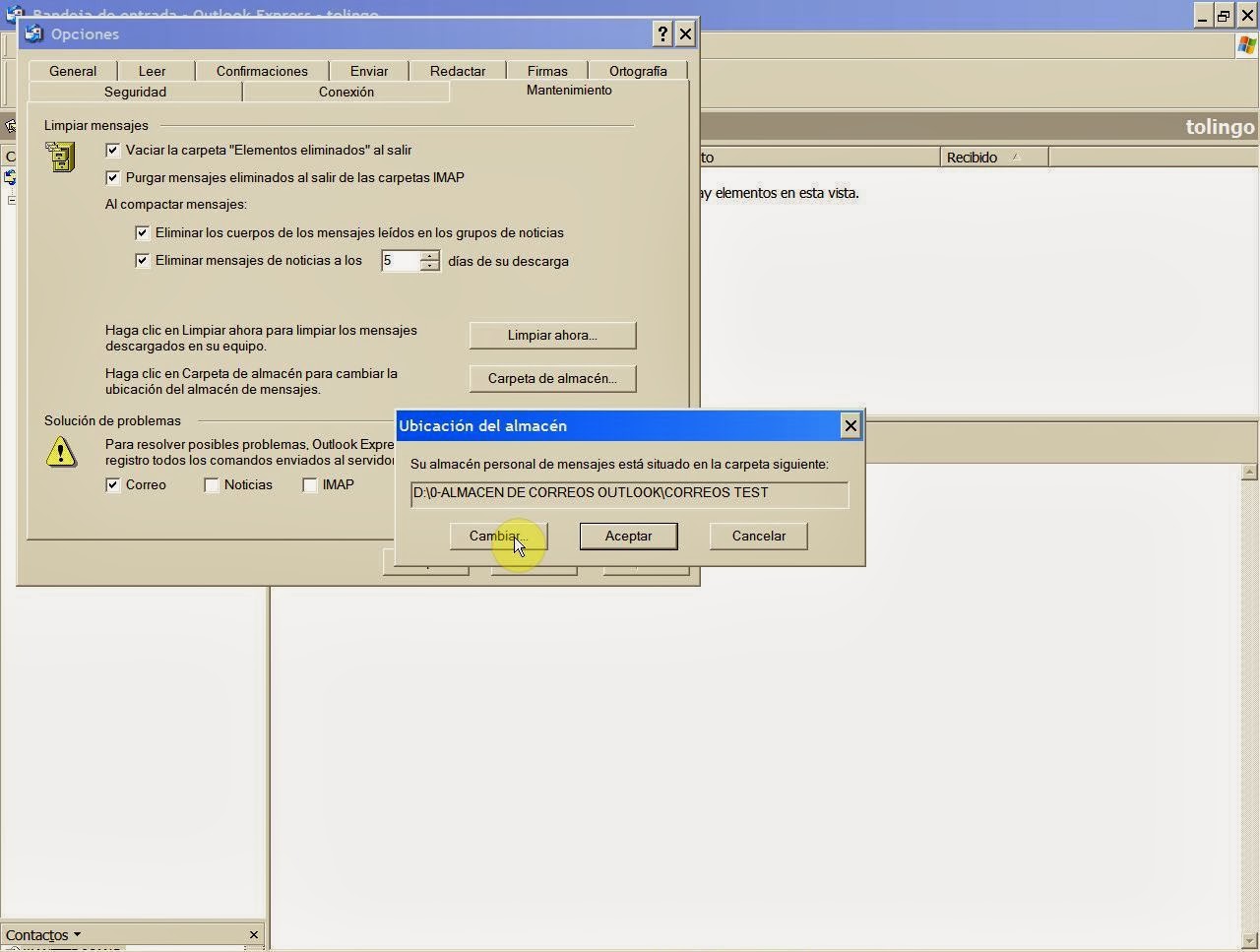The width and height of the screenshot is (1260, 952).
Task: Open the Conexión tab
Action: click(346, 92)
